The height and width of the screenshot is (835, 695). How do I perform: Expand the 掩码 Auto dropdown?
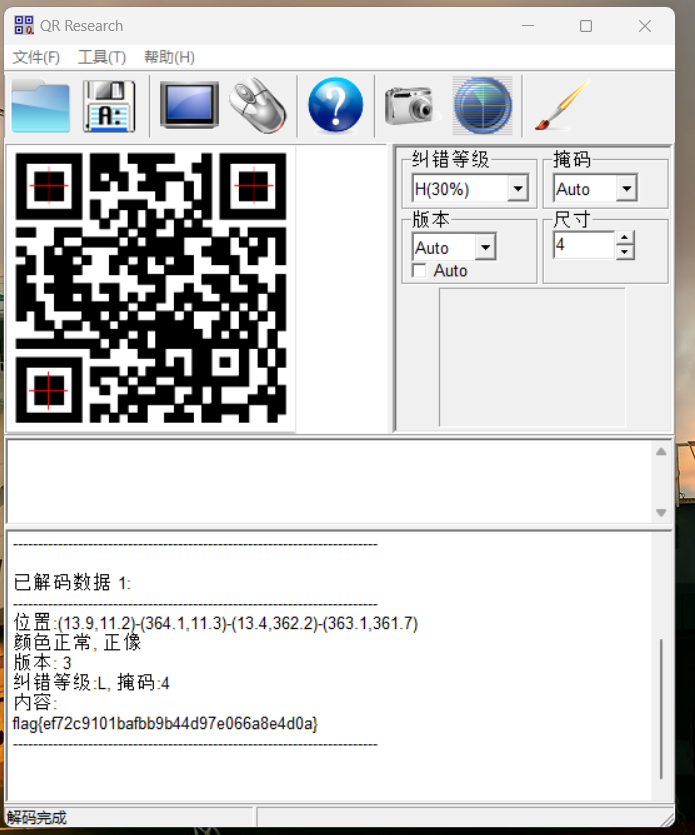click(627, 188)
